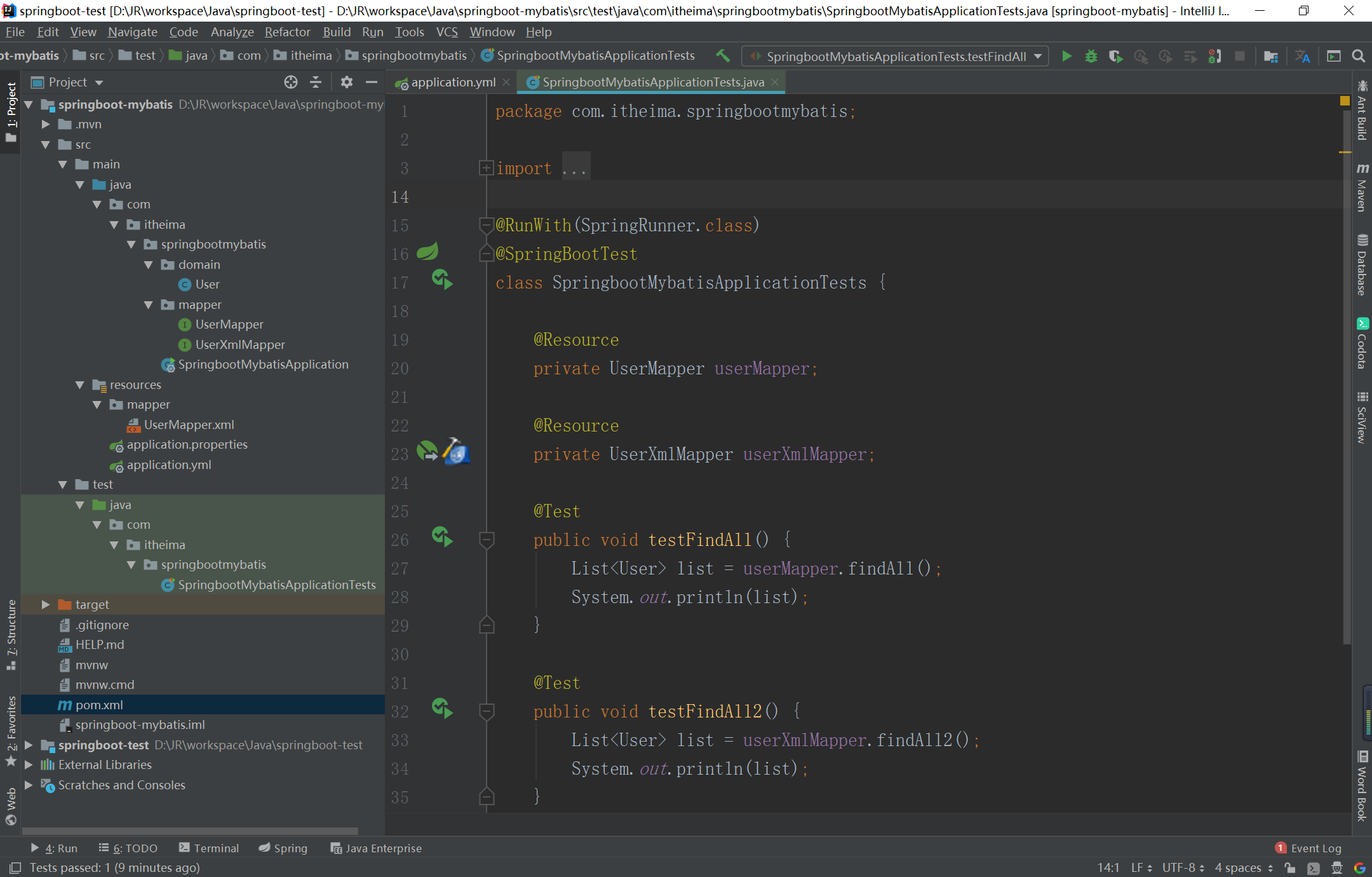Toggle the 1: Project side tool window button
Image resolution: width=1372 pixels, height=877 pixels.
pyautogui.click(x=11, y=112)
